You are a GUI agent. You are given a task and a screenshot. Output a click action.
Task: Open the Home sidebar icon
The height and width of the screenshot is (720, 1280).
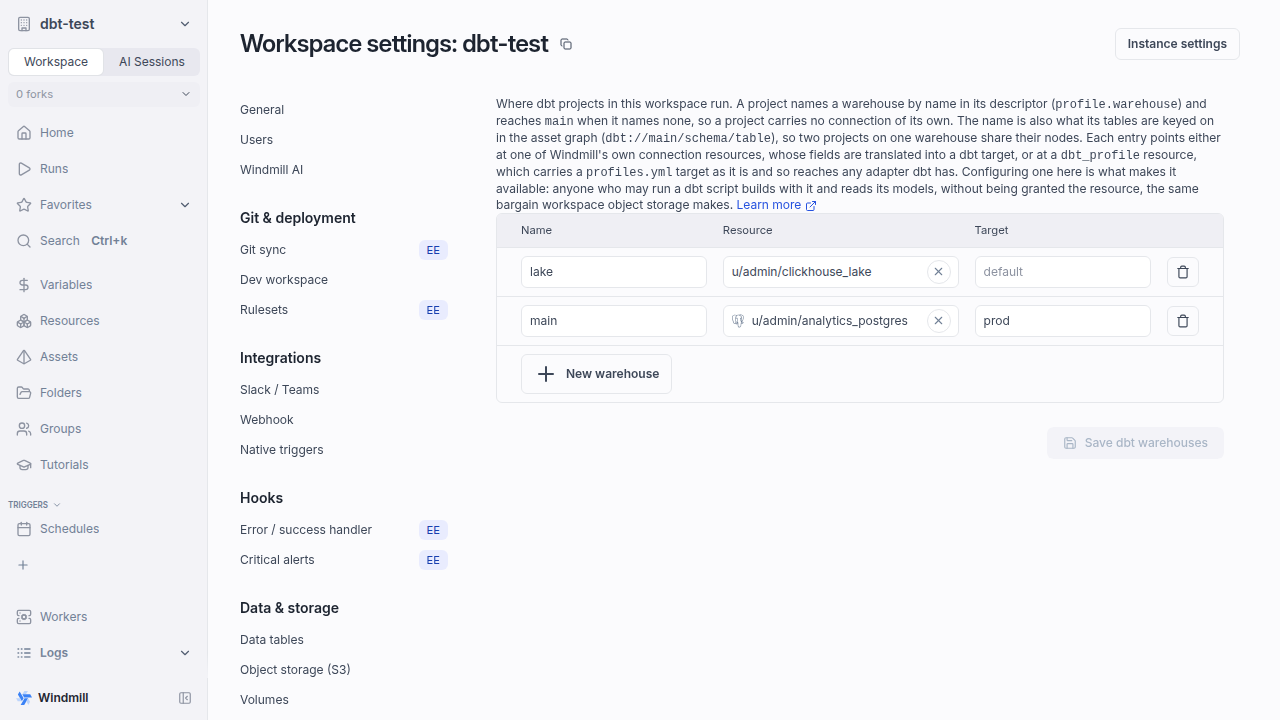click(x=24, y=133)
